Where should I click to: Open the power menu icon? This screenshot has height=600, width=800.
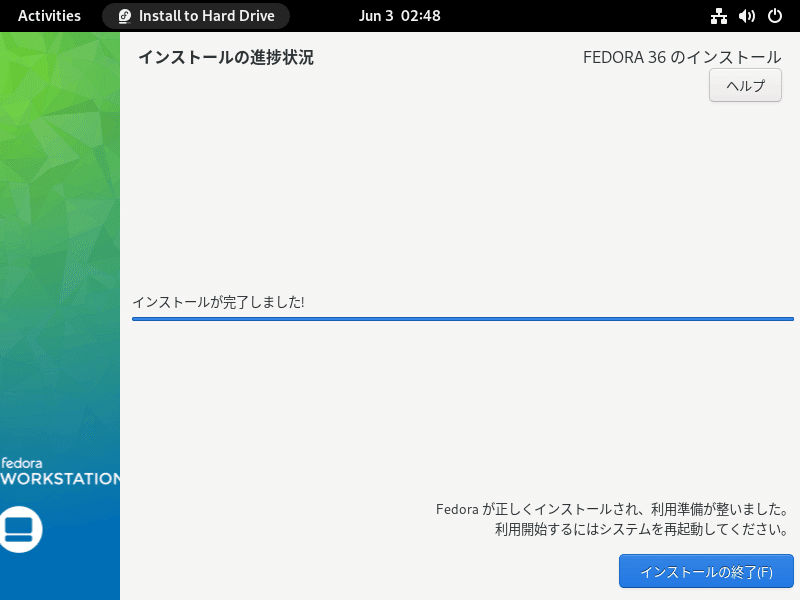774,16
